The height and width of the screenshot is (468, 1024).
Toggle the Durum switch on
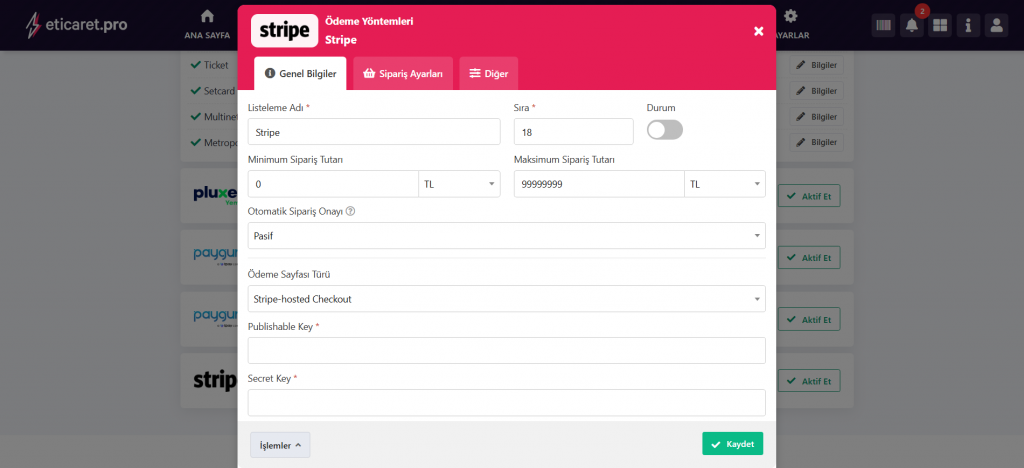point(665,130)
